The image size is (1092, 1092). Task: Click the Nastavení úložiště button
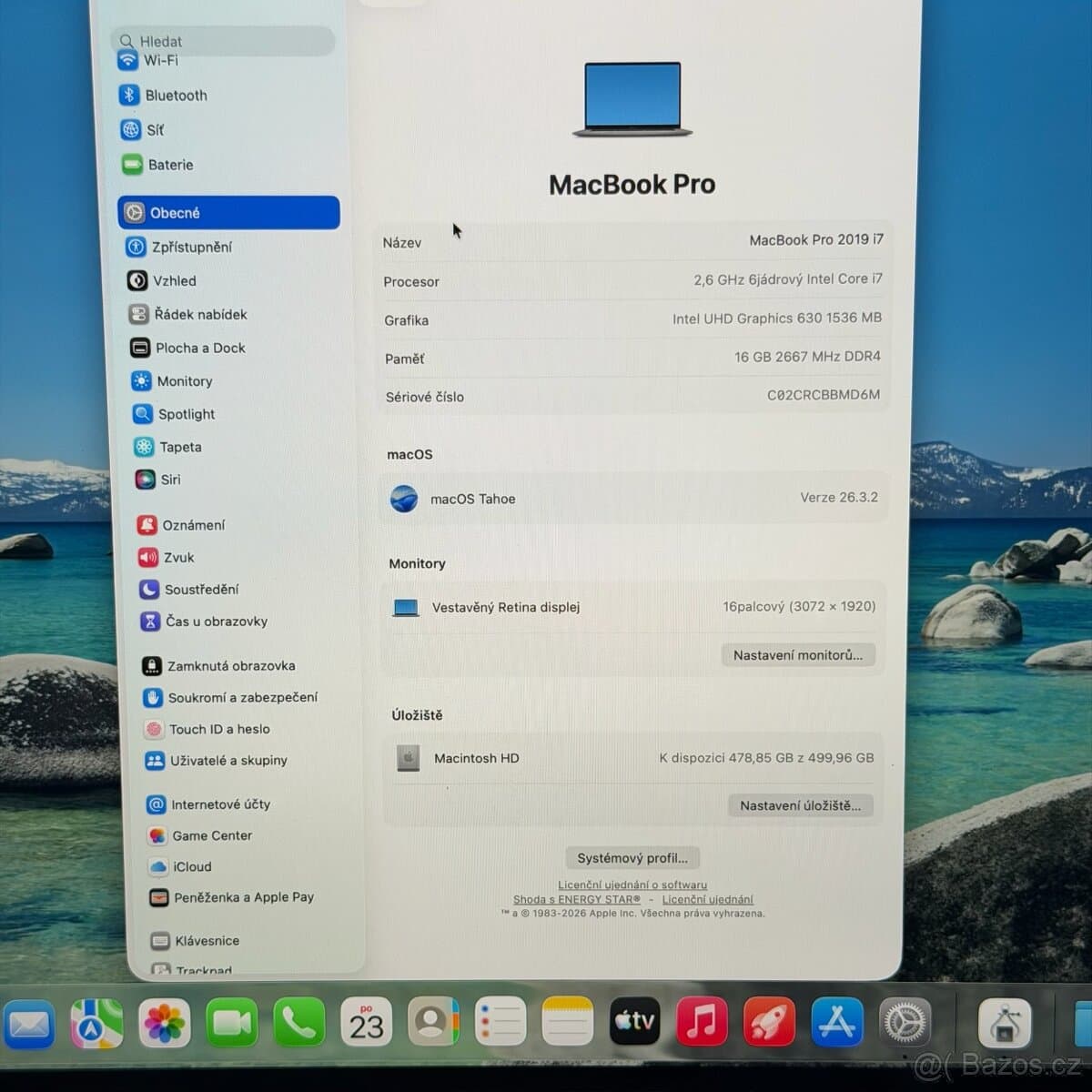click(800, 805)
